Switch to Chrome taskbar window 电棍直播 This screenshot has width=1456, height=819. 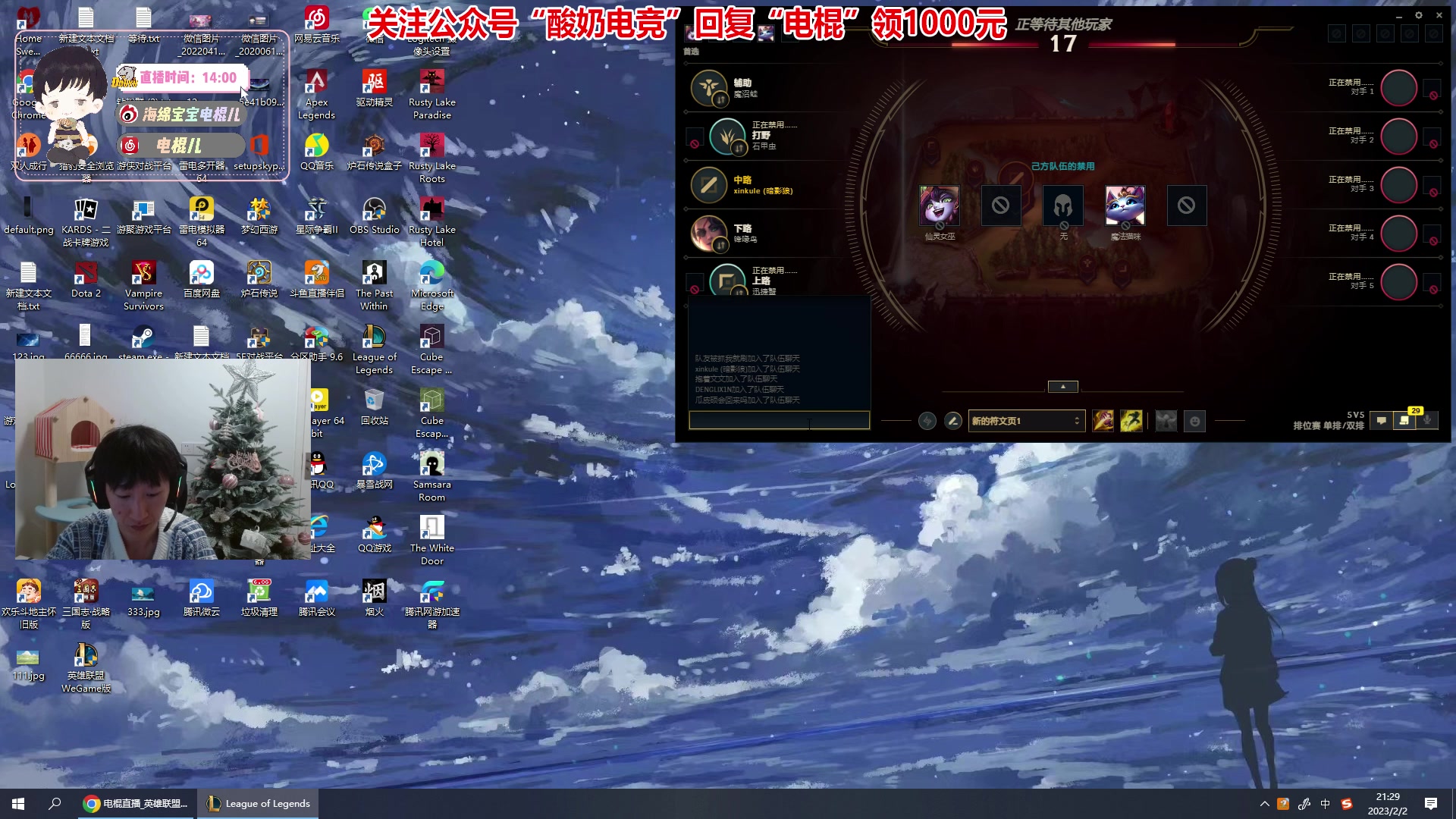click(x=136, y=804)
